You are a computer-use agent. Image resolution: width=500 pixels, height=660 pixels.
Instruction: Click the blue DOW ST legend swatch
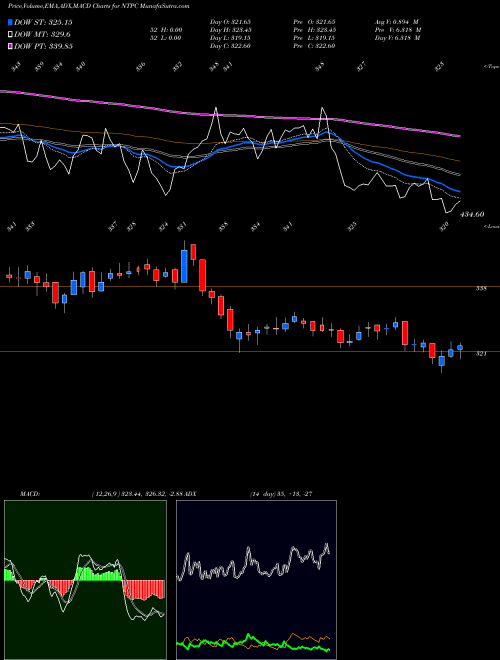click(10, 22)
